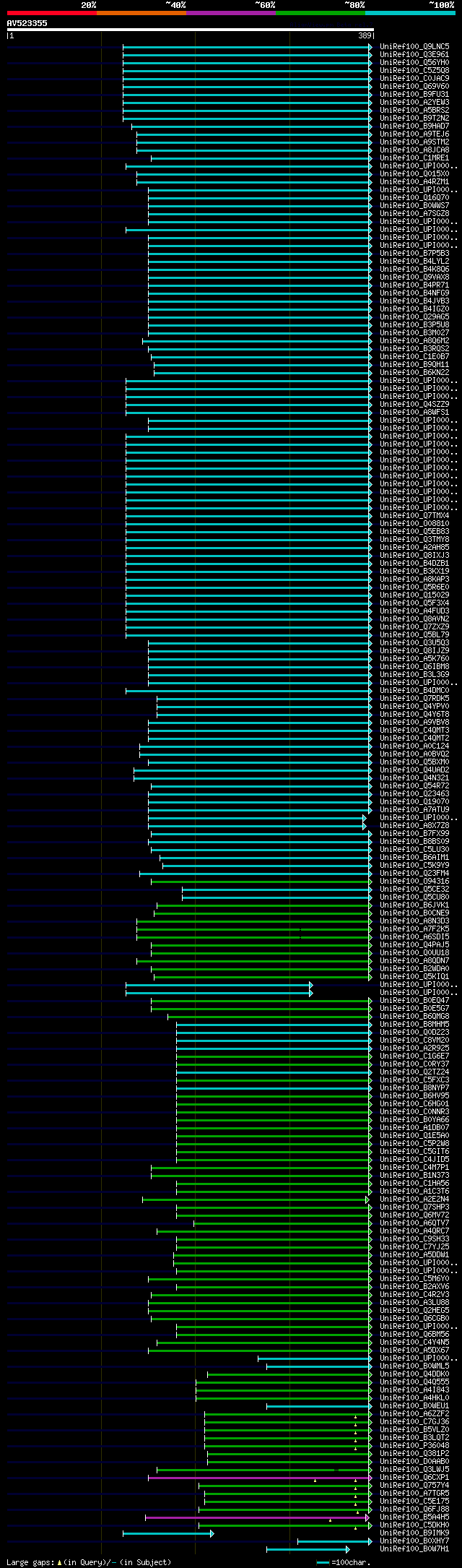This screenshot has width=462, height=1568.
Task: Open hit UniRef100_C0JAC9
Action: pyautogui.click(x=414, y=79)
